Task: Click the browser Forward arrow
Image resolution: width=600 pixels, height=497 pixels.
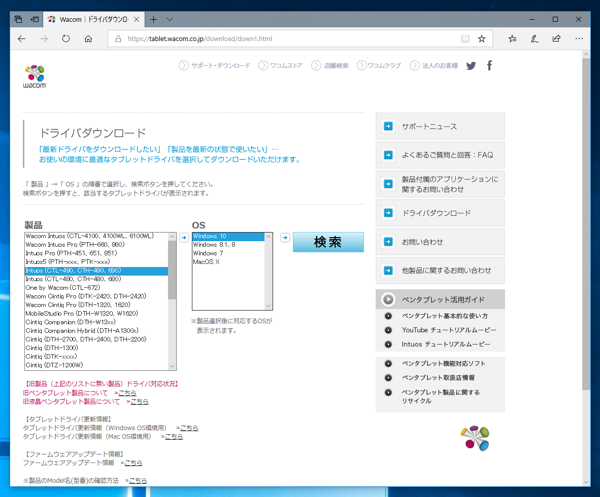Action: coord(44,39)
